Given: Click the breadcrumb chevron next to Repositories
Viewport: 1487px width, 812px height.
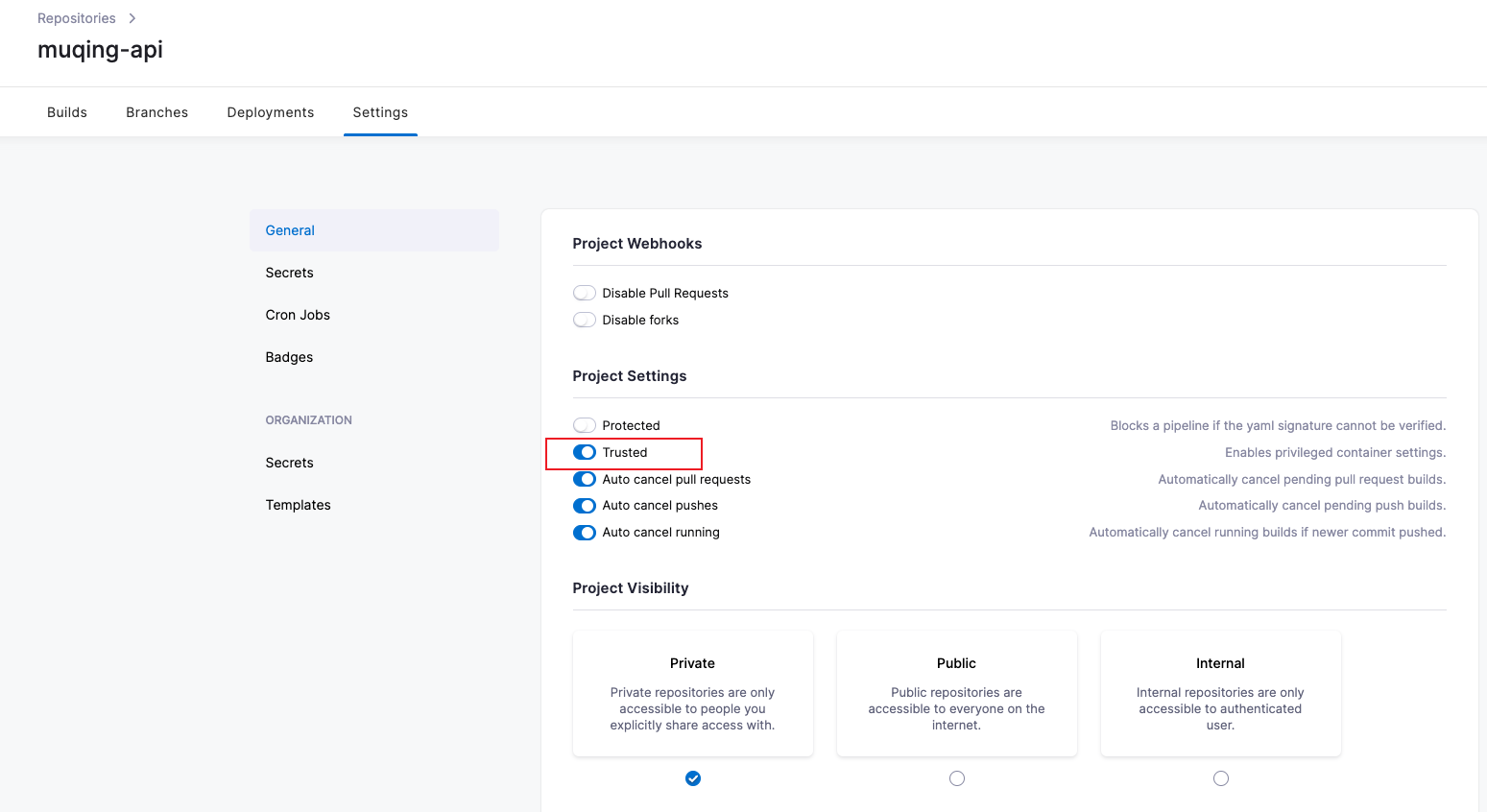Looking at the screenshot, I should click(x=132, y=17).
